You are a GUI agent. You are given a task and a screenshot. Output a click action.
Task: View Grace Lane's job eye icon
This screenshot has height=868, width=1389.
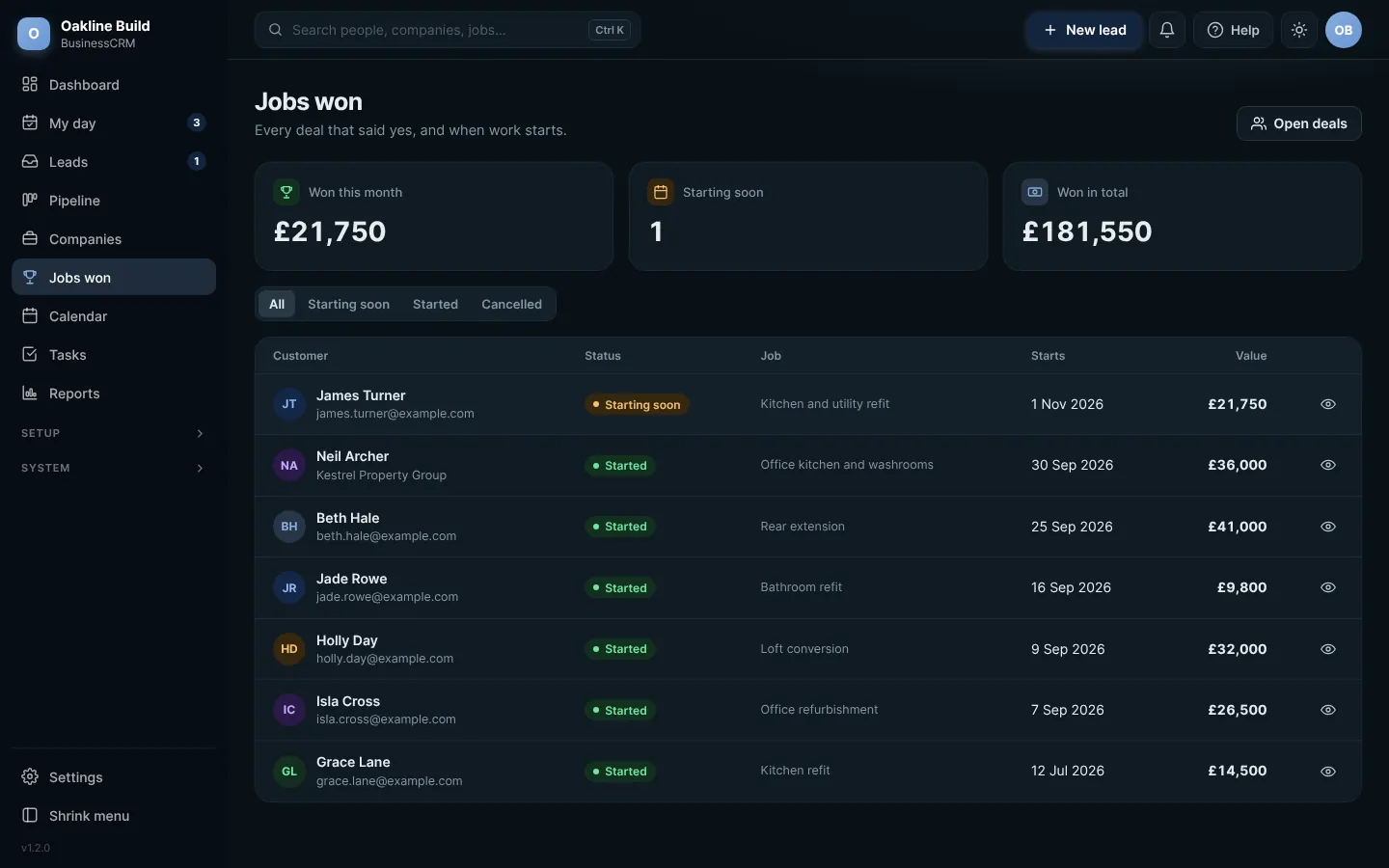pos(1328,772)
